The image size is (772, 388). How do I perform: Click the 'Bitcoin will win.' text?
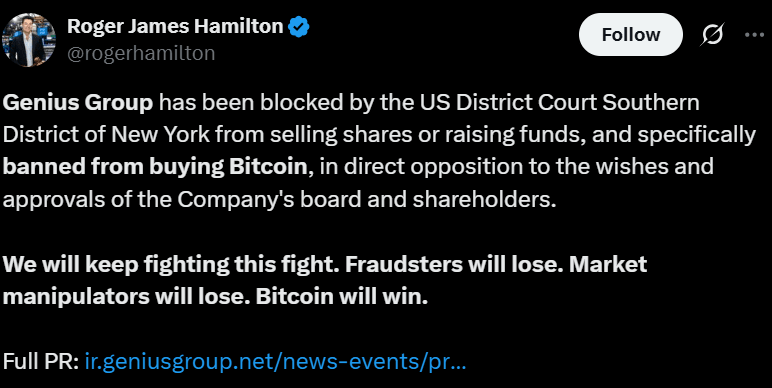click(x=342, y=296)
